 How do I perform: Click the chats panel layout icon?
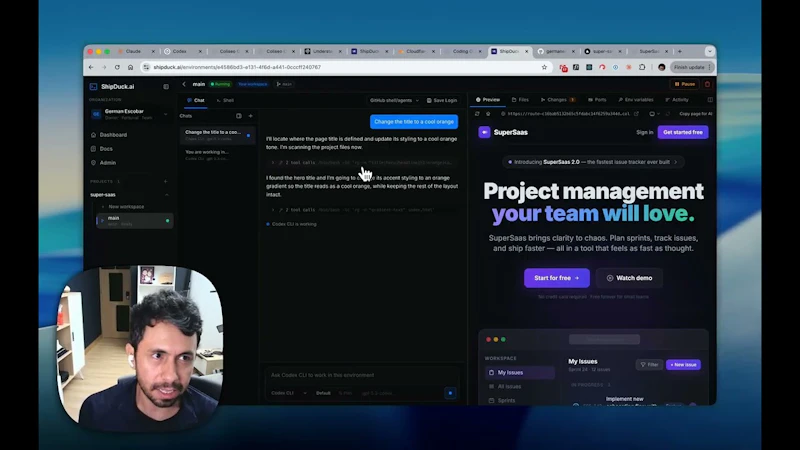tap(239, 116)
